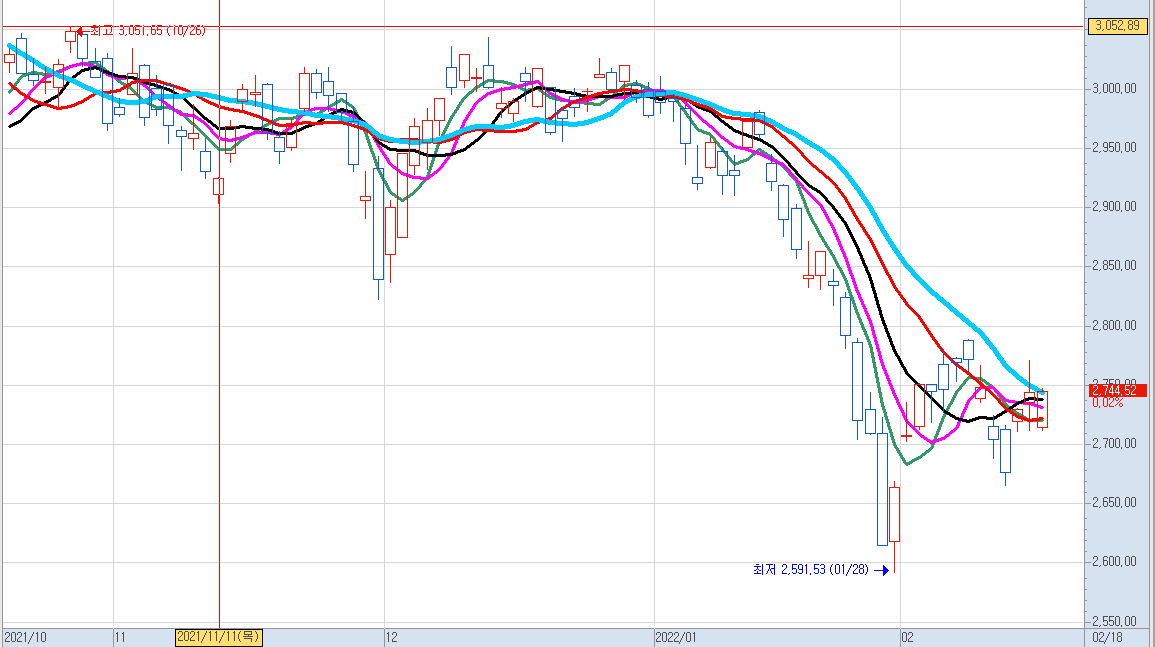Click the 2021/10 date axis label
The width and height of the screenshot is (1155, 647).
(25, 637)
